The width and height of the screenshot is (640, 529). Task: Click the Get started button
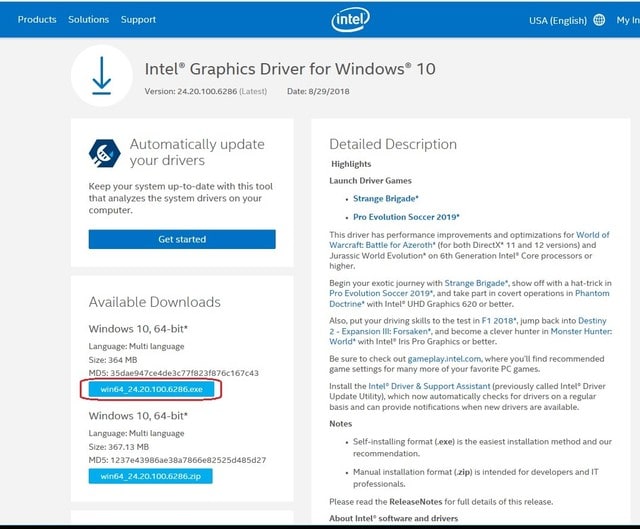click(182, 239)
